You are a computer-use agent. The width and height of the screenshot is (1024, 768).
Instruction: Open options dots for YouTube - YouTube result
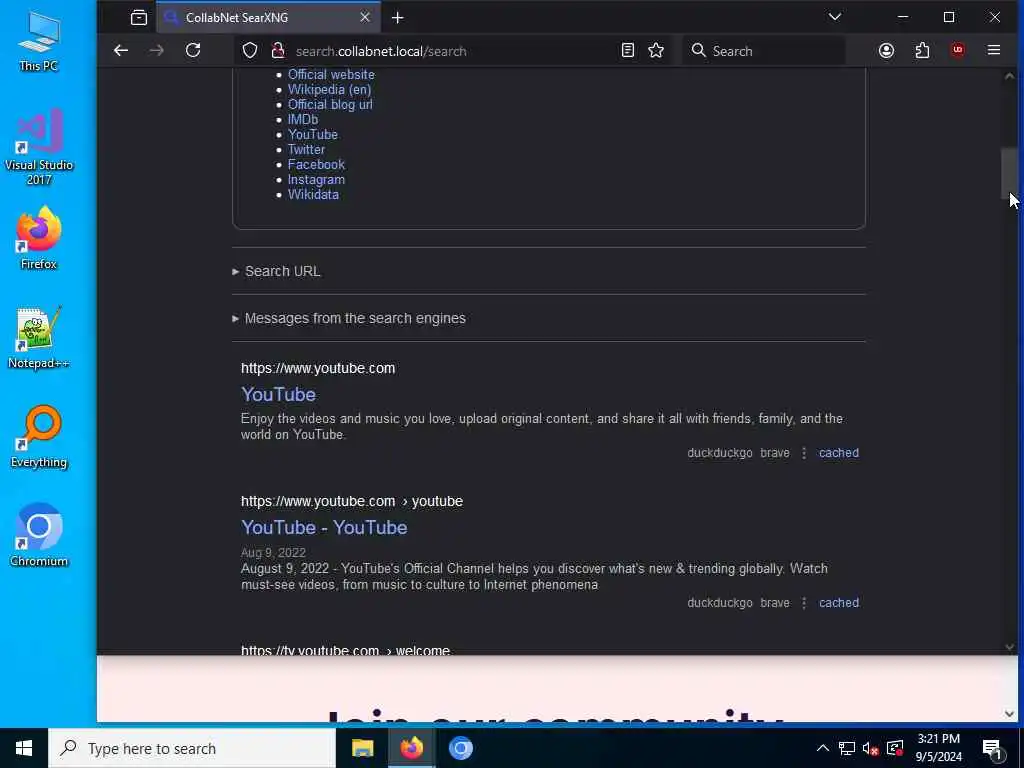point(804,603)
